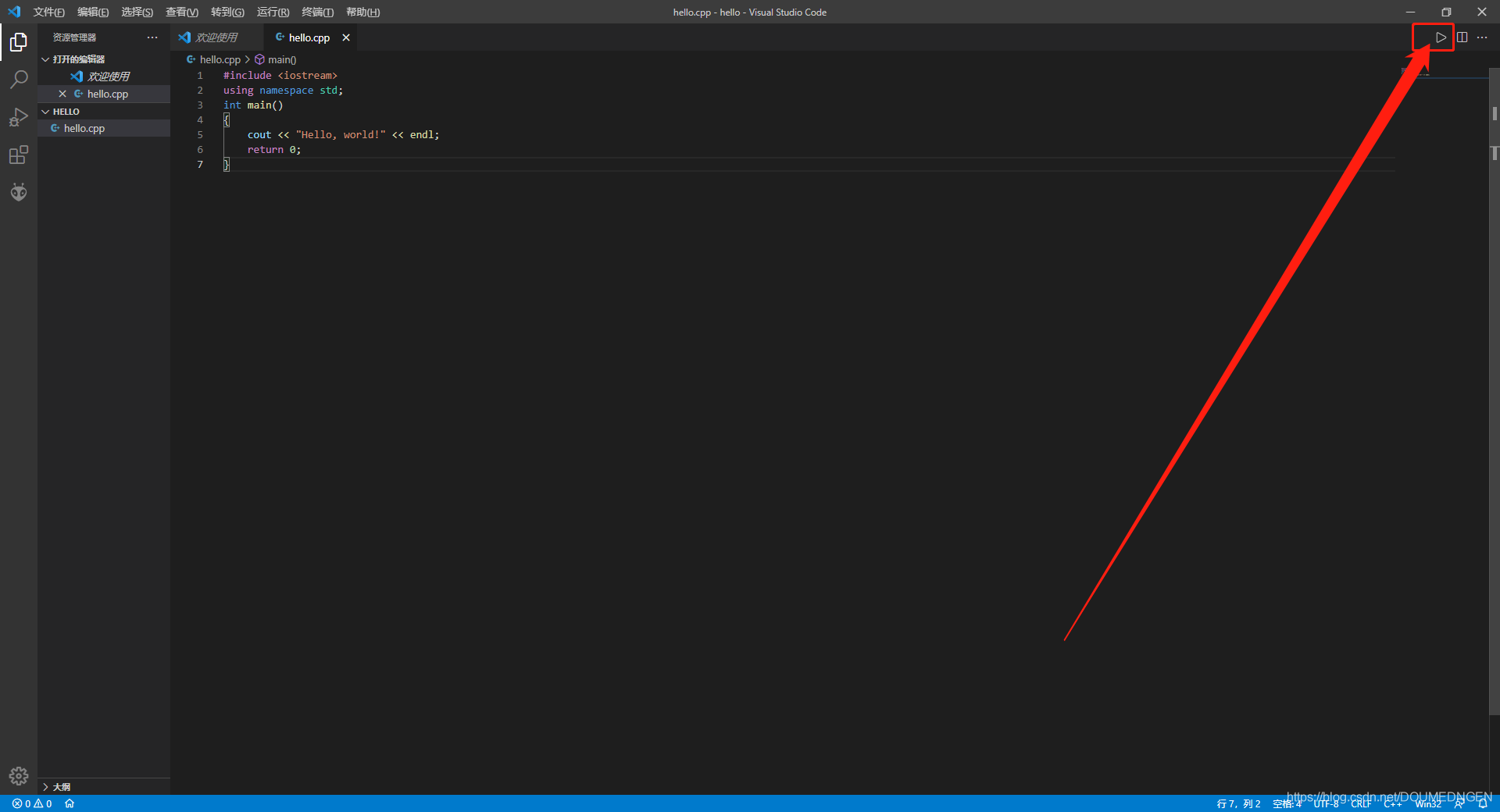Split the editor with the split icon
Screen dimensions: 1500x812
(x=1462, y=37)
